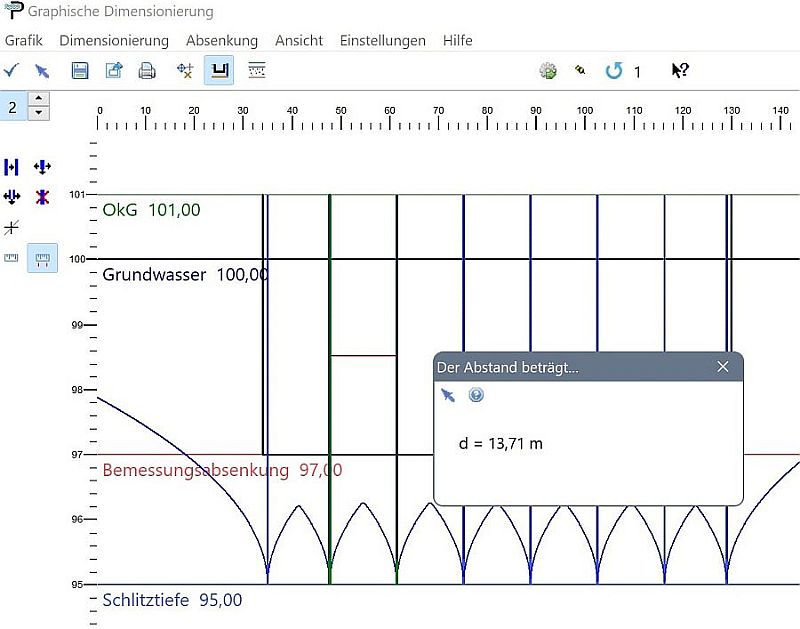Click the blue circular undo arrow

pyautogui.click(x=614, y=71)
